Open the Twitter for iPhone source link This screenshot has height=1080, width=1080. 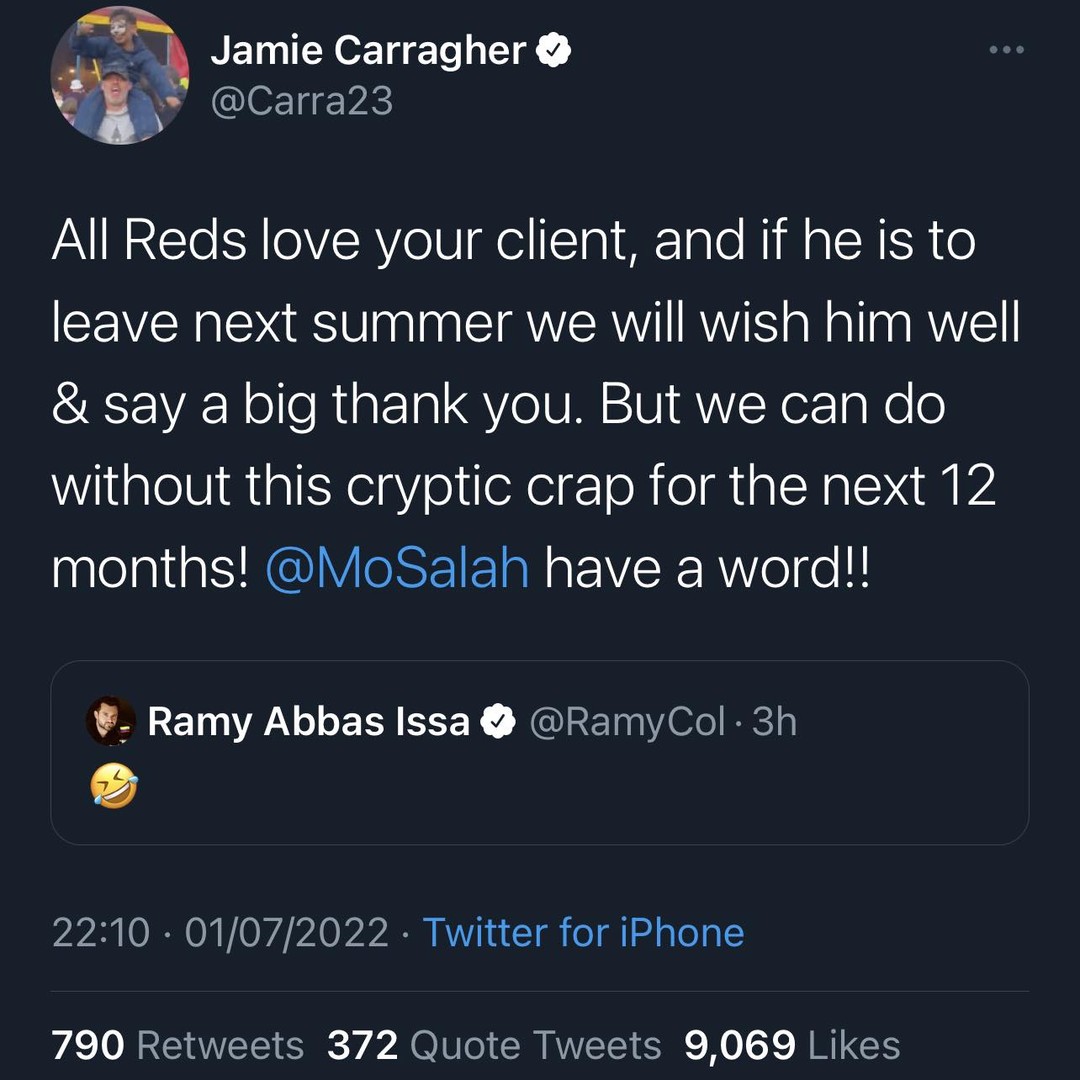coord(583,932)
